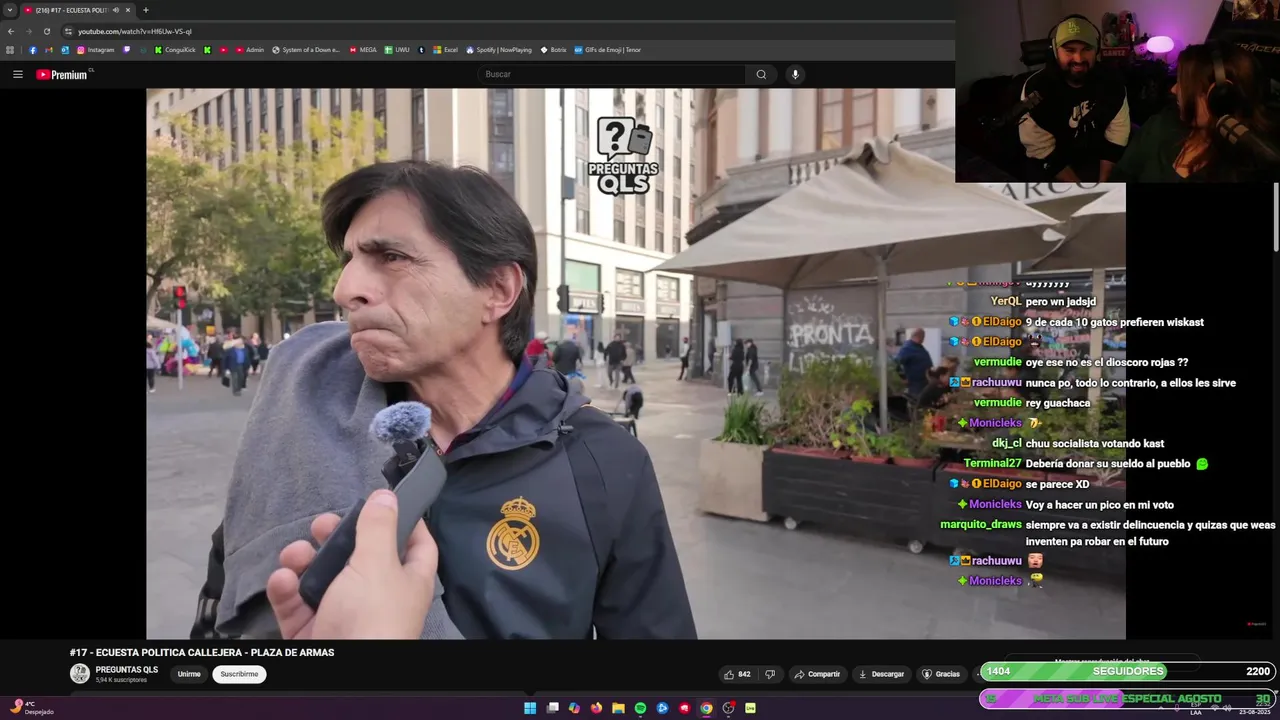
Task: Open the Admin bookmark
Action: coord(250,50)
